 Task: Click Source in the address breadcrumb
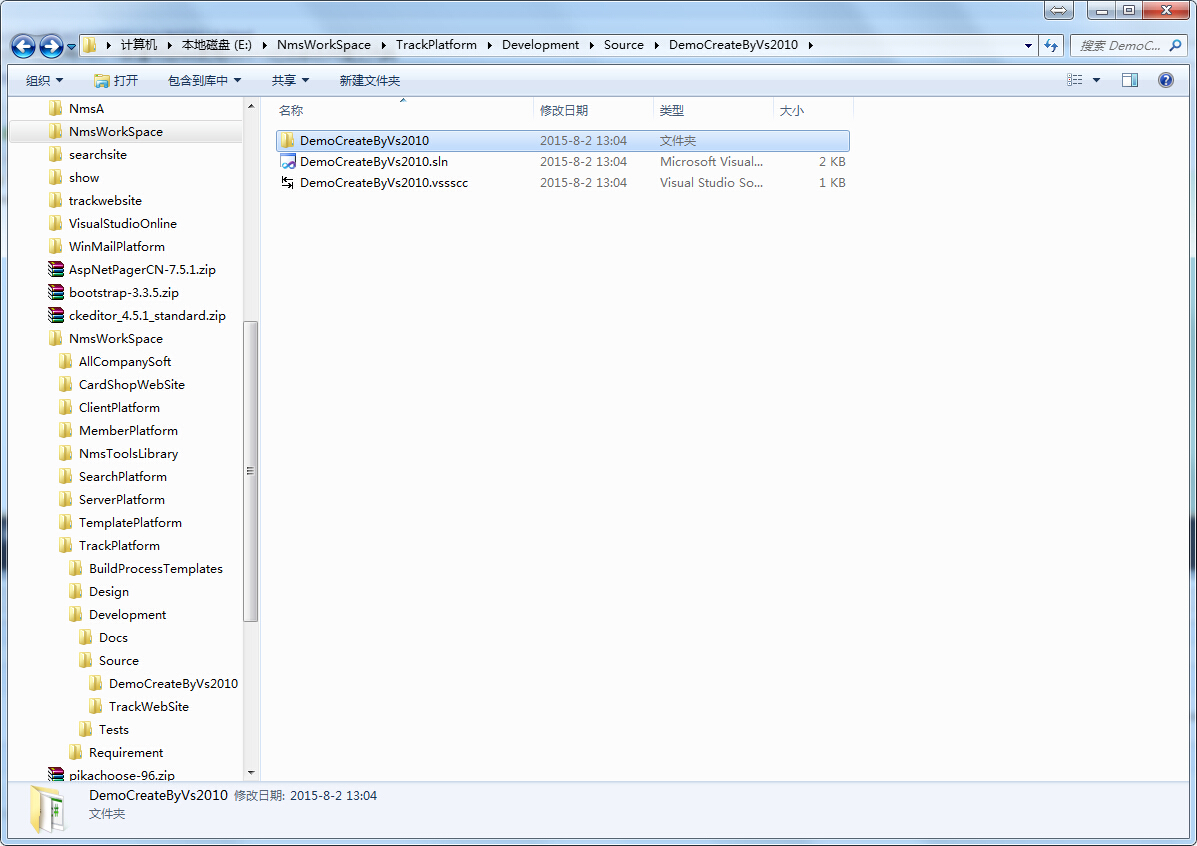coord(624,45)
